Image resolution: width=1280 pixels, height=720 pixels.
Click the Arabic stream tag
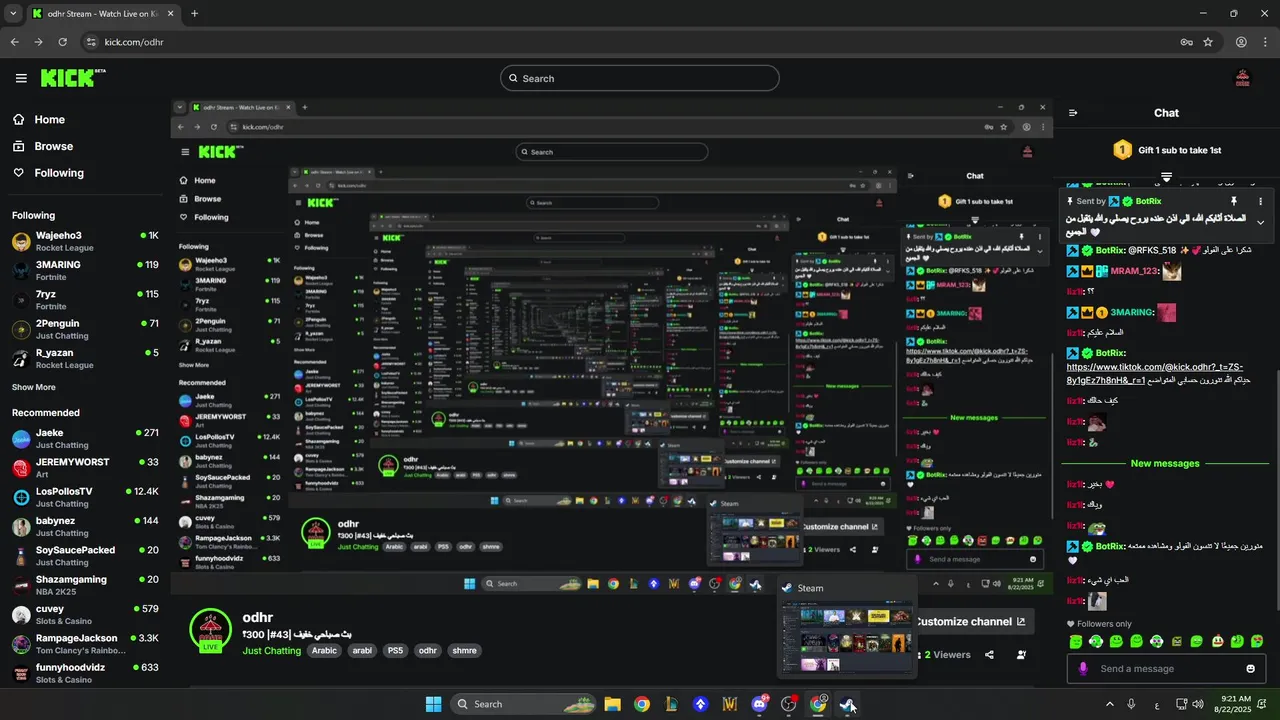coord(324,650)
